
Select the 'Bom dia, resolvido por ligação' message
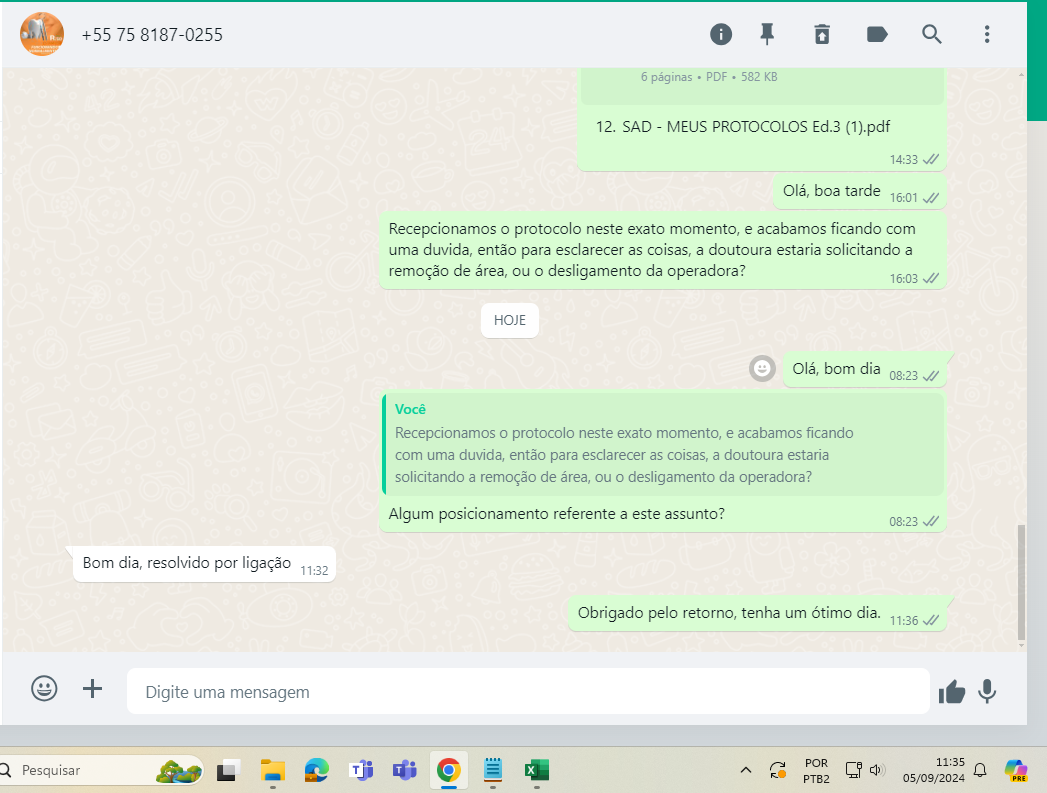tap(204, 564)
